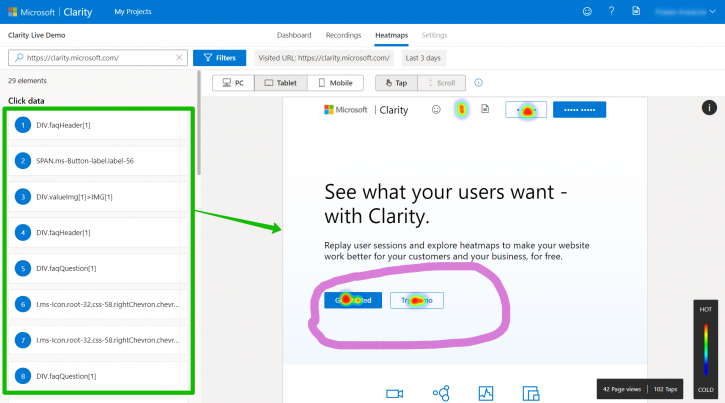The height and width of the screenshot is (403, 725).
Task: Select item 8 DIV.faqQuestion[1]
Action: point(98,376)
